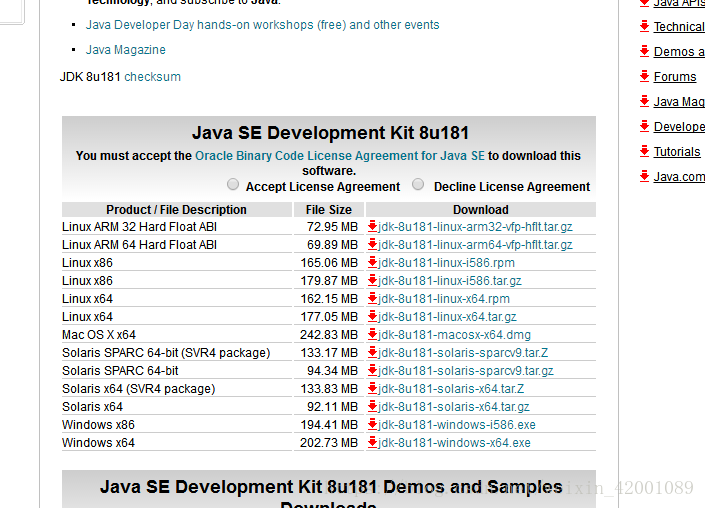Download jdk-8u181-linux-i586.tar.gz file link
Screen dimensions: 705x508
pos(450,281)
